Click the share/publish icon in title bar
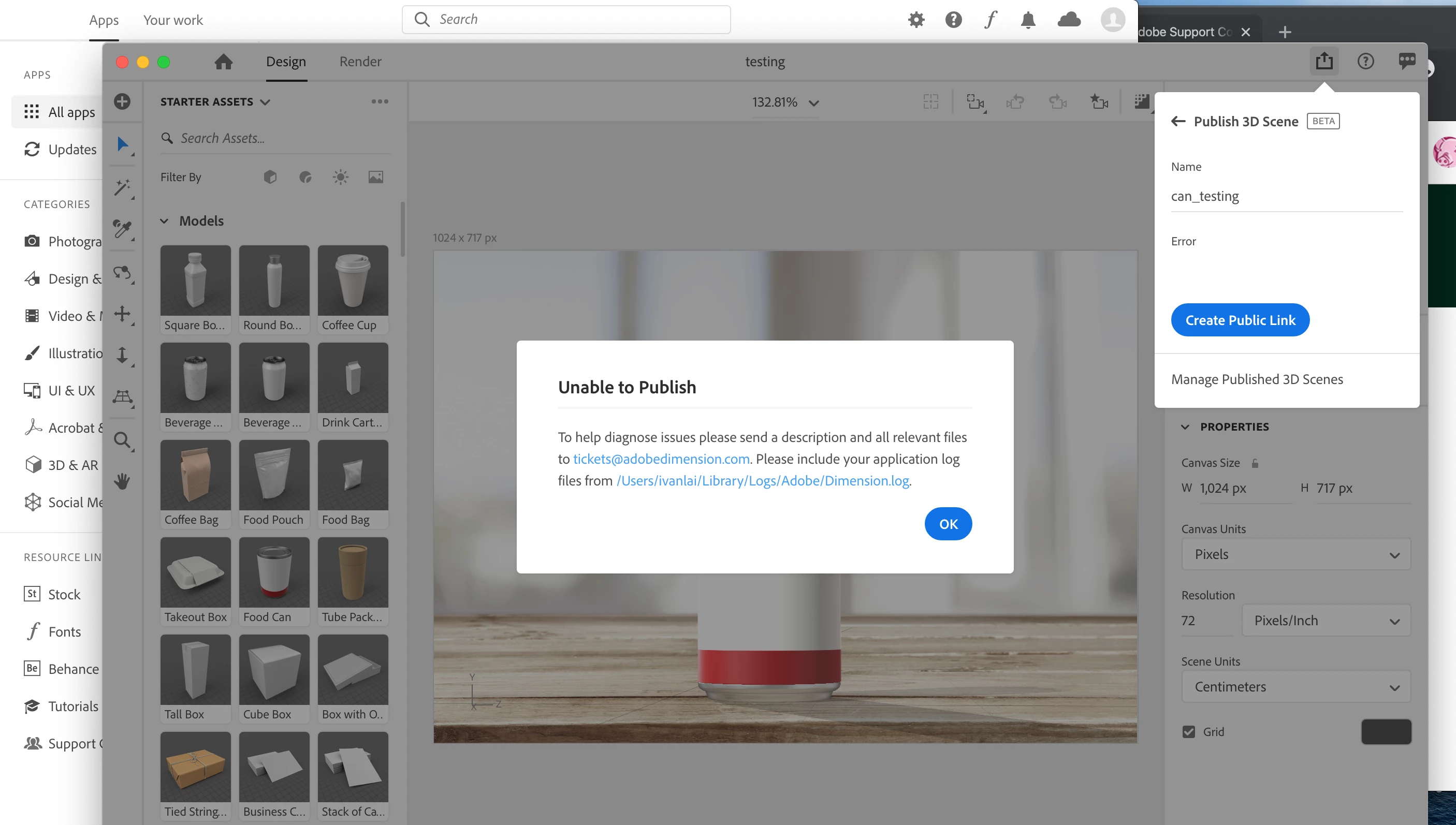The image size is (1456, 825). [1324, 61]
